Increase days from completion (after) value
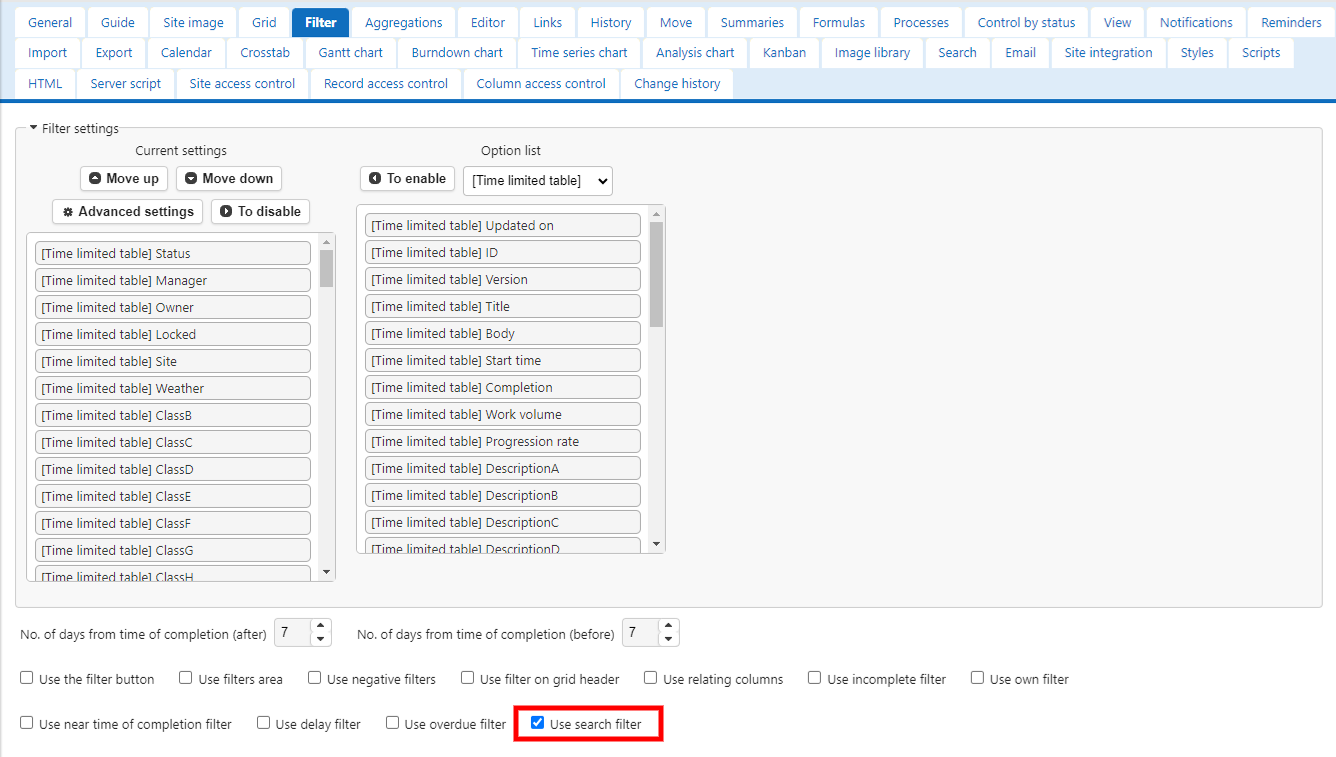The image size is (1336, 757). click(x=321, y=627)
